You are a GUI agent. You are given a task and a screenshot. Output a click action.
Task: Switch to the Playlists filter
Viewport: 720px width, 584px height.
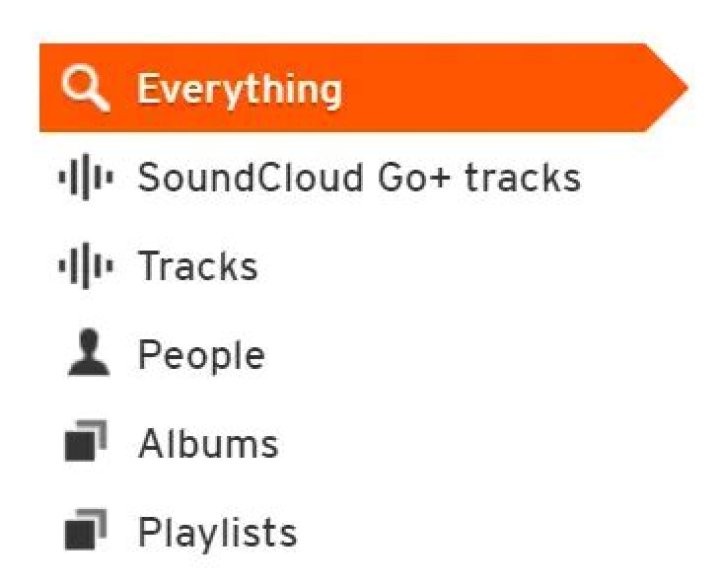point(217,532)
